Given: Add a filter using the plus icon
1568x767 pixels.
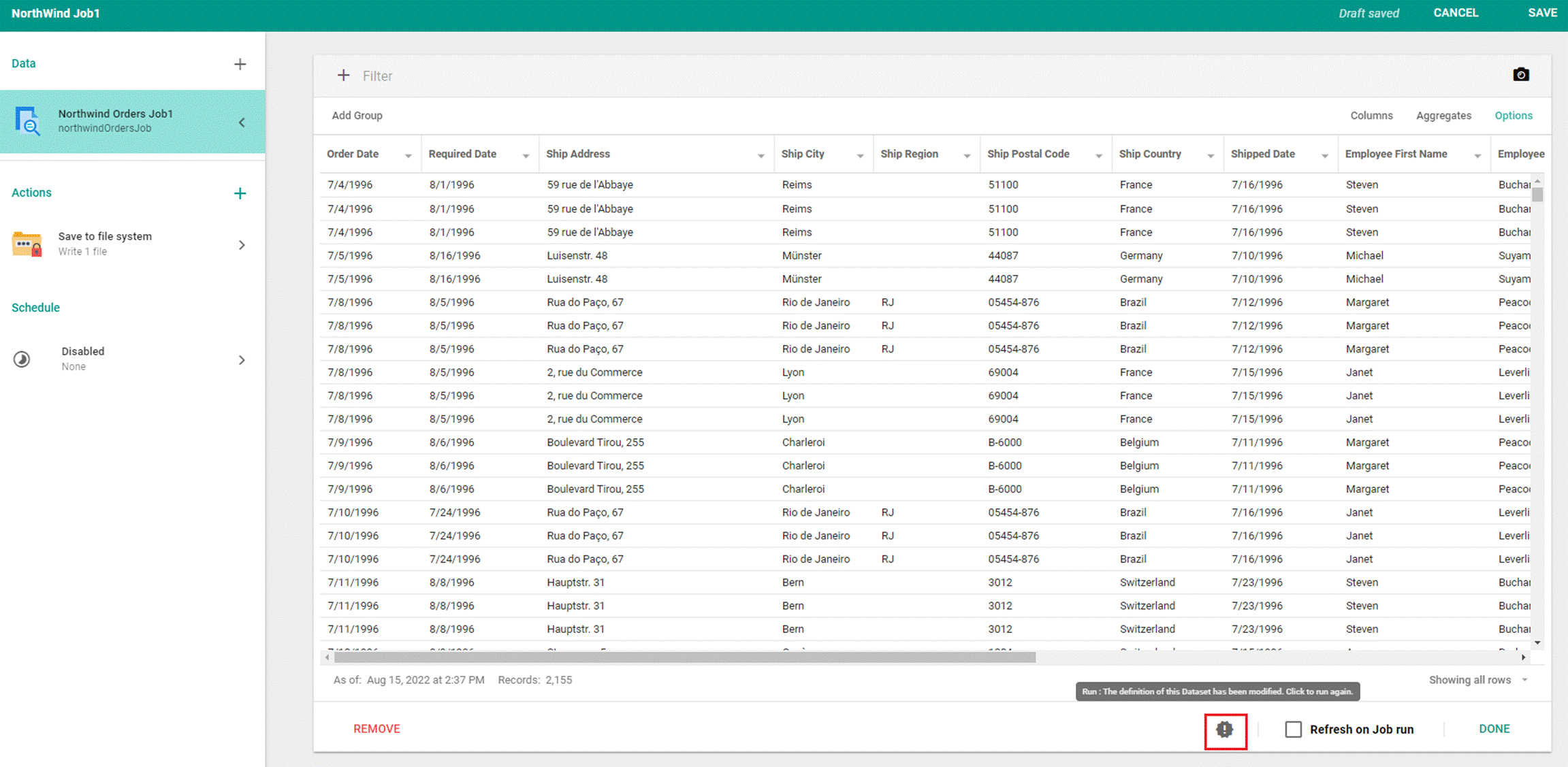Looking at the screenshot, I should [343, 76].
